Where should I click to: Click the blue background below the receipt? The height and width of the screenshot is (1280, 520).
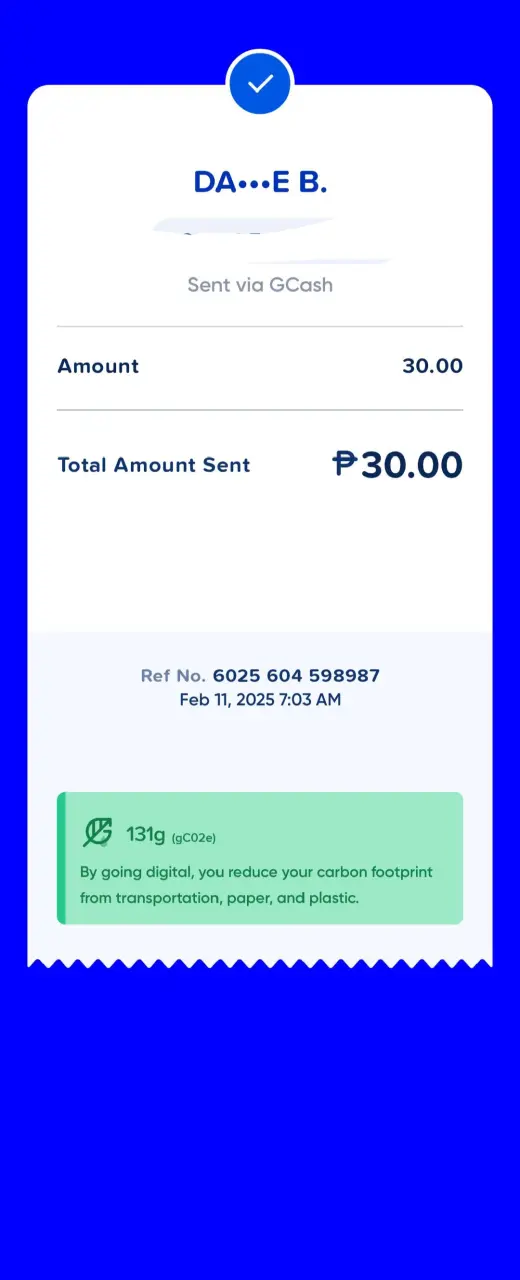click(260, 1120)
